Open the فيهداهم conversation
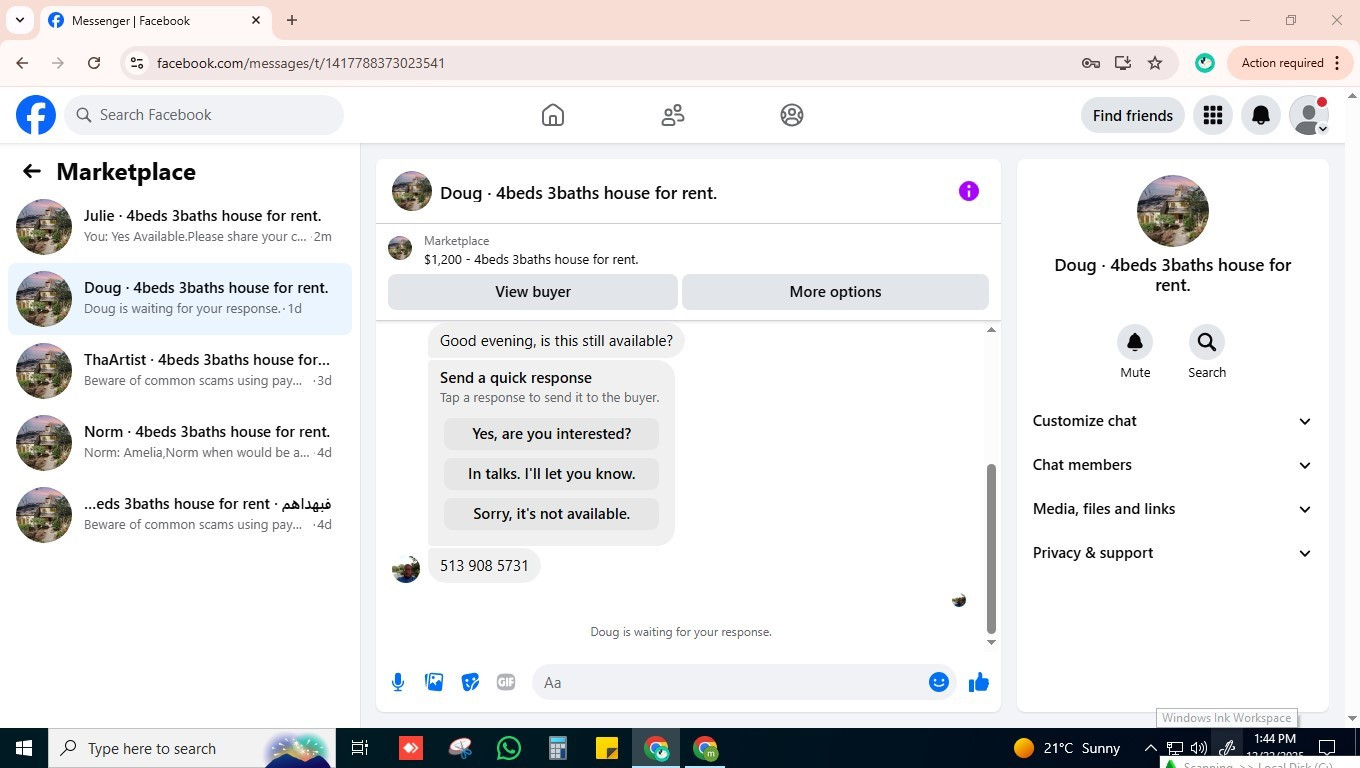Image resolution: width=1360 pixels, height=768 pixels. (x=180, y=515)
